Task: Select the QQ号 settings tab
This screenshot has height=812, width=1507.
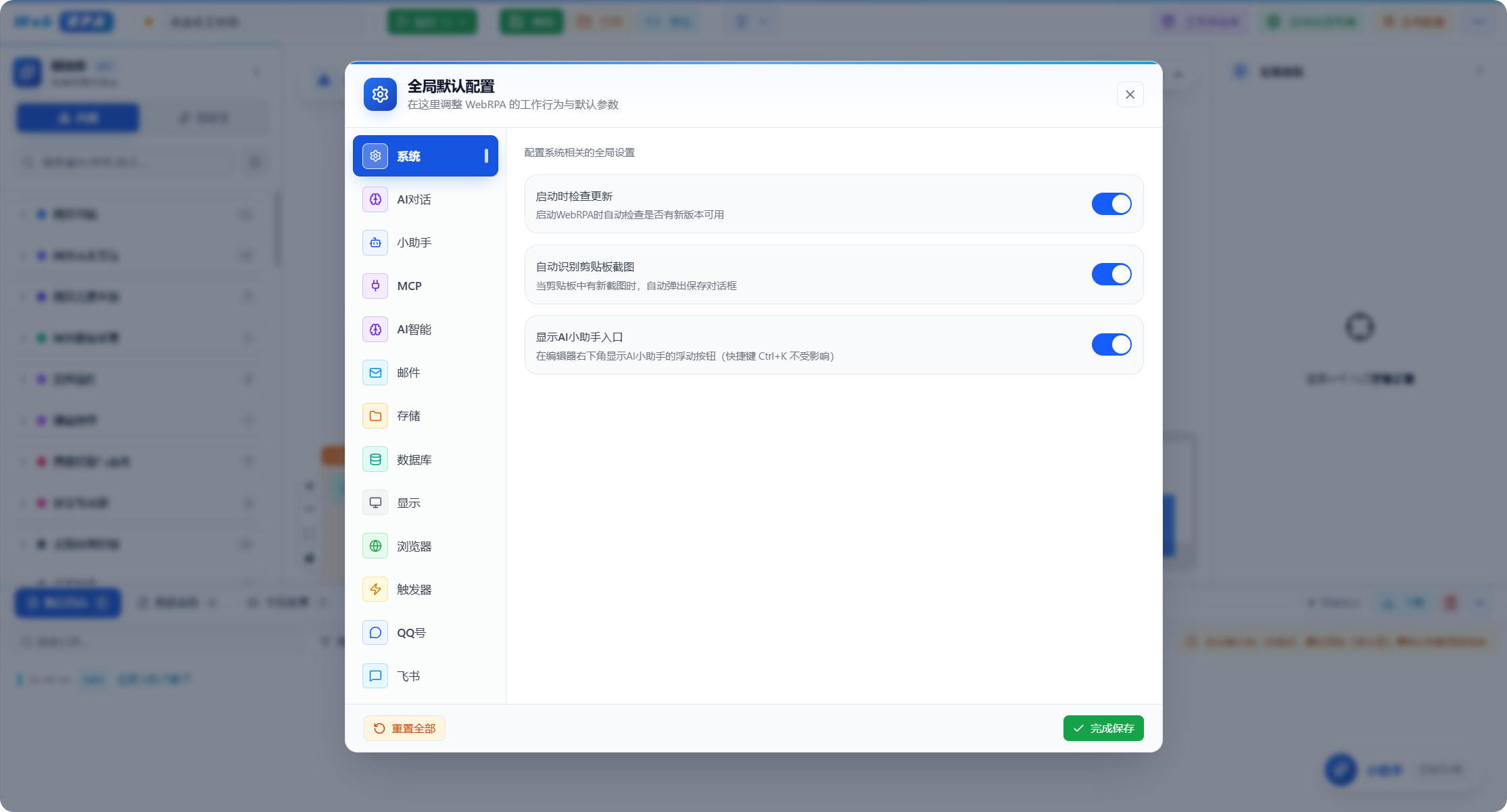Action: (425, 633)
